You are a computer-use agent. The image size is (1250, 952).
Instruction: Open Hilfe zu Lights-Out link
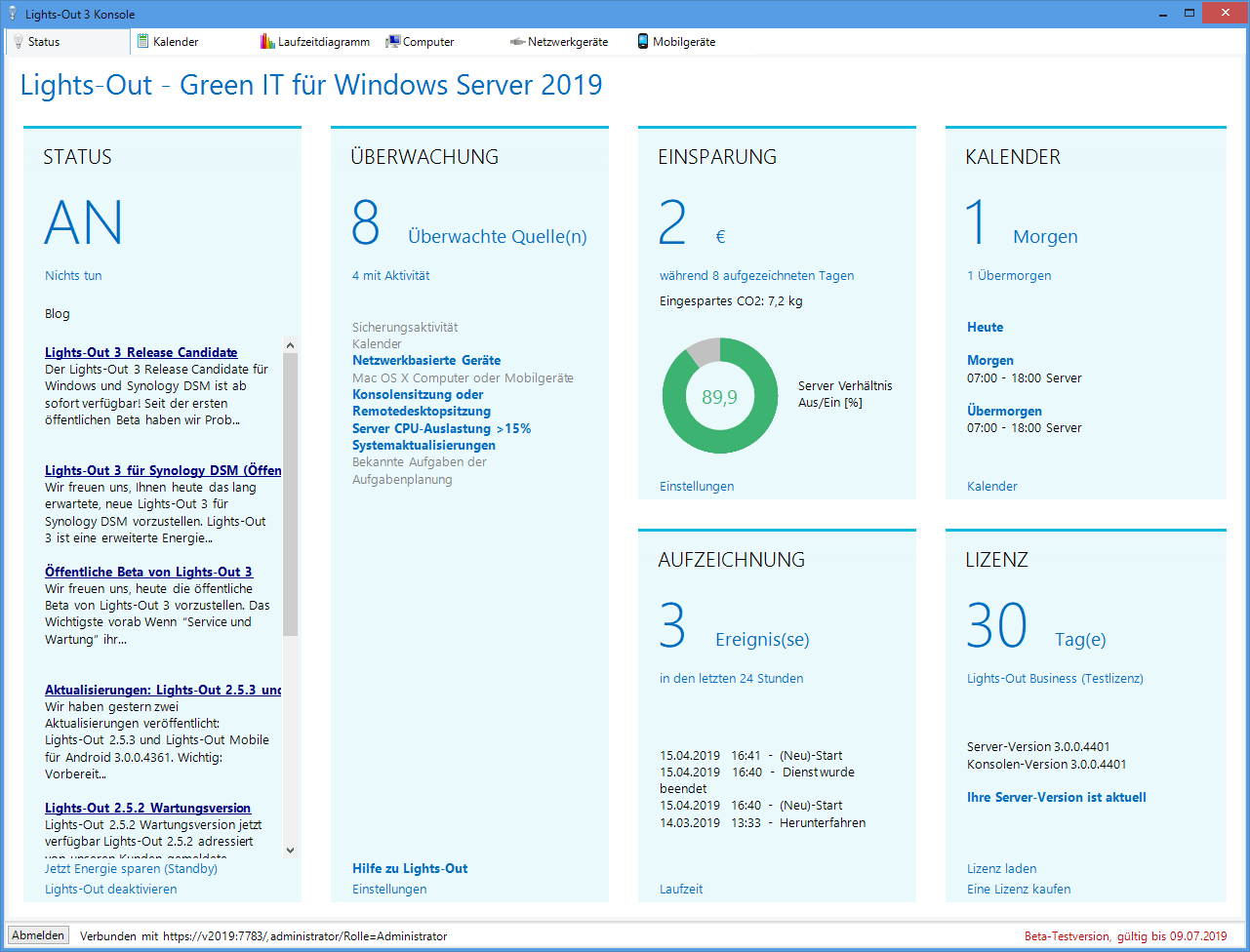pos(410,868)
